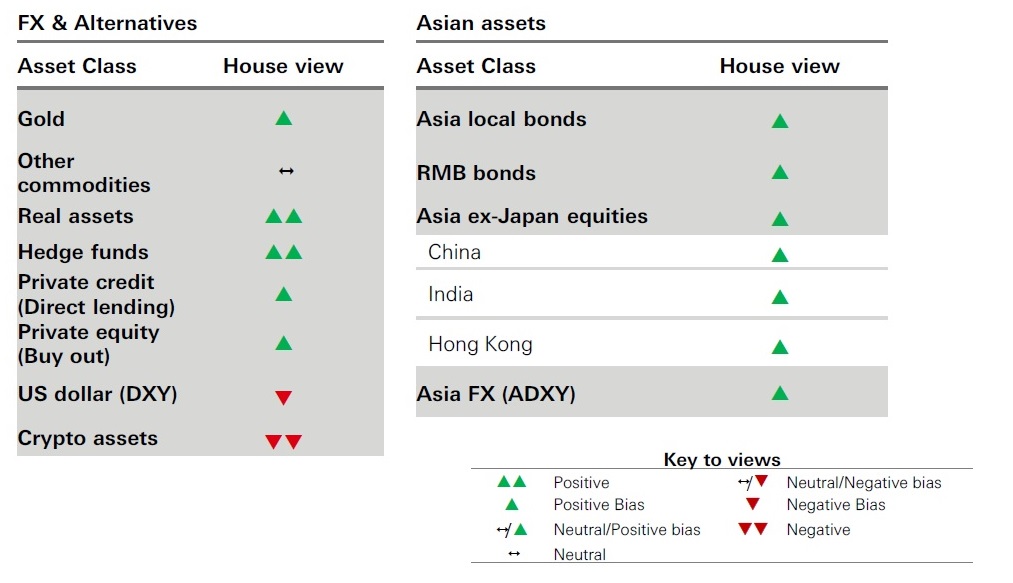This screenshot has height=583, width=1013.
Task: Click the Negative double red triangles in legend
Action: (752, 530)
